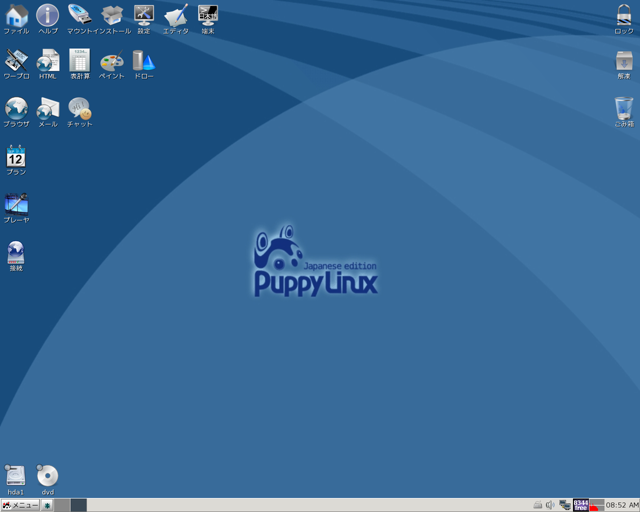The image size is (640, 512).
Task: Click the red CPU load graph
Action: pos(597,505)
